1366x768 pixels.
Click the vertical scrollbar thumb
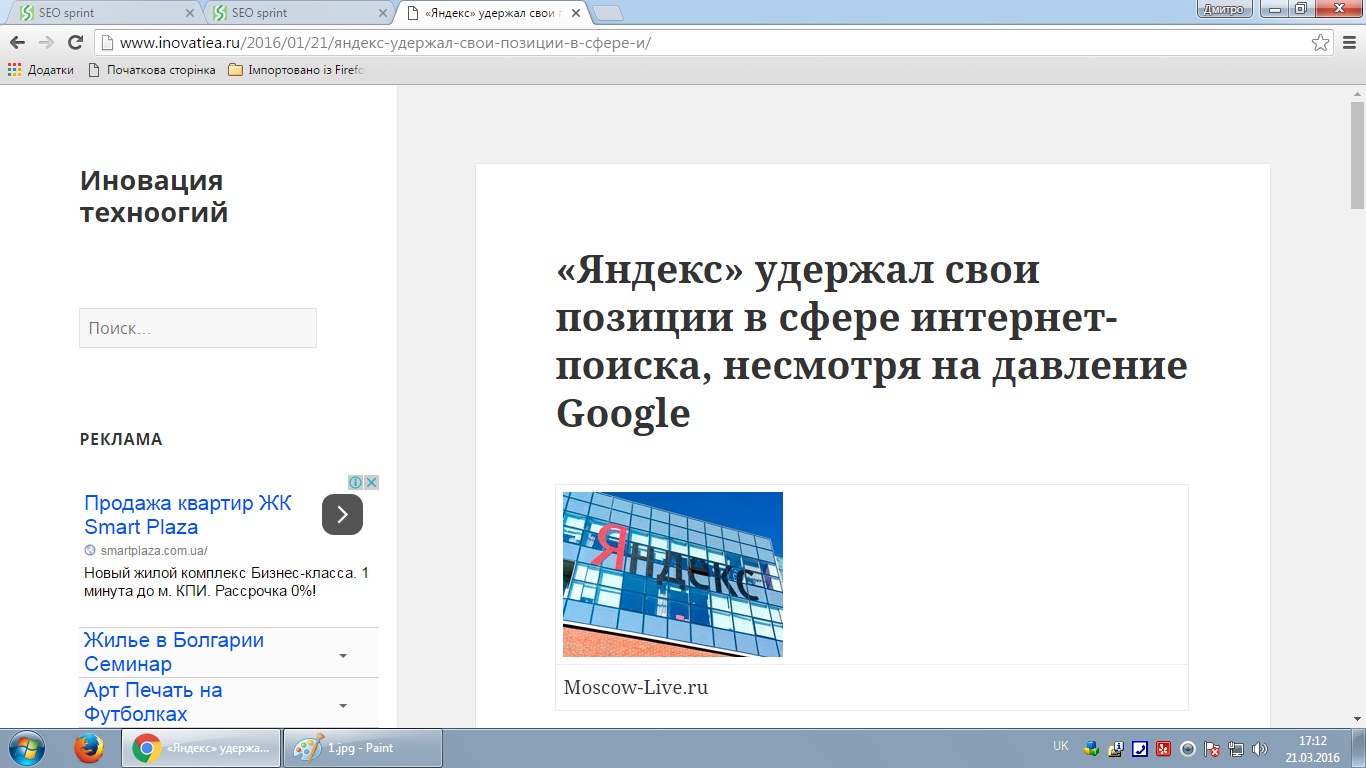coord(1357,155)
